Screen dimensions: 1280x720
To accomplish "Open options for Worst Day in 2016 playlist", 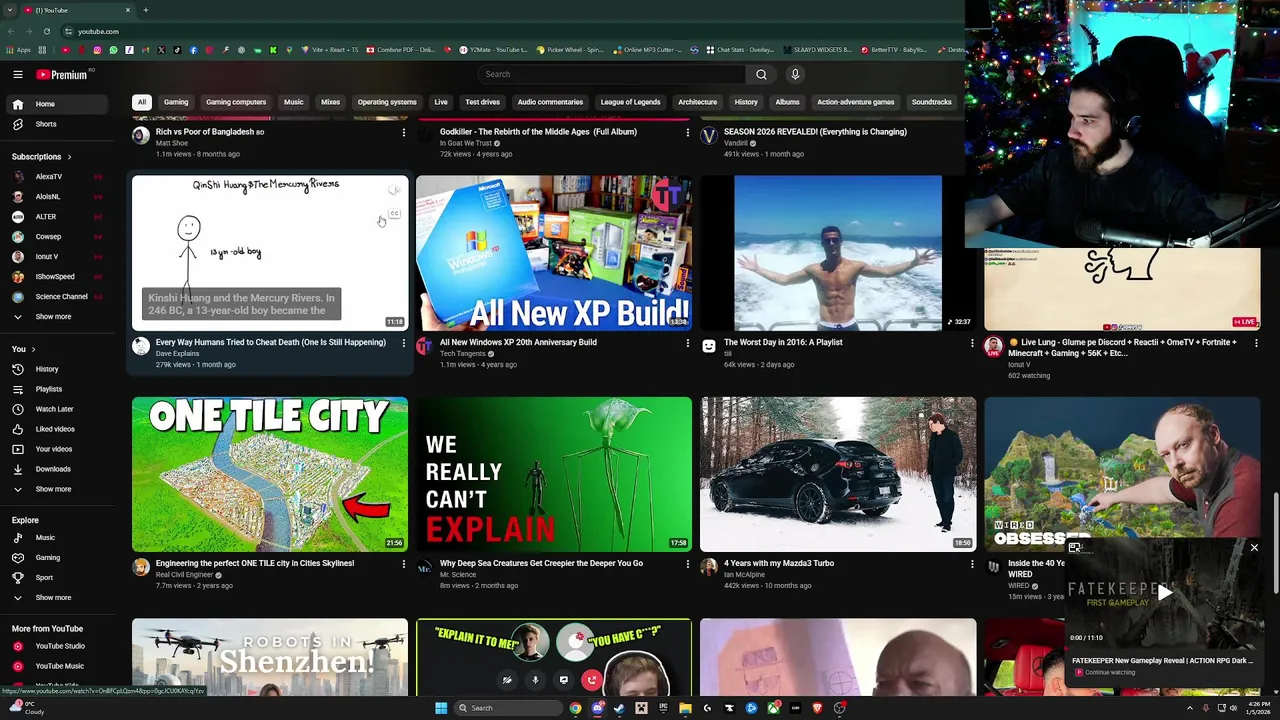I will [x=971, y=343].
